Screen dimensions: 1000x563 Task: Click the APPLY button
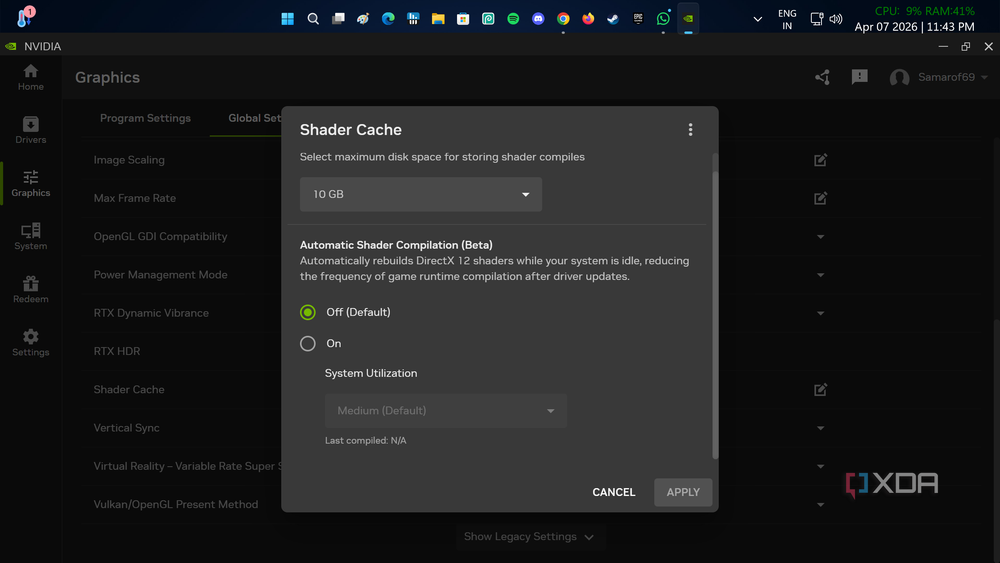coord(683,492)
